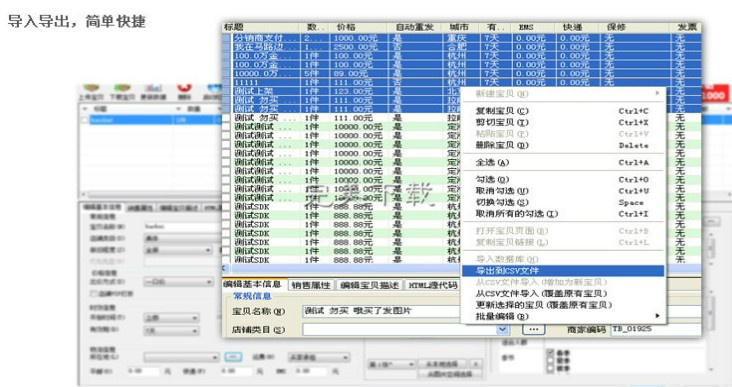Screen dimensions: 732x387
Task: Switch to the 销售属性 tab in front window
Action: coord(311,285)
